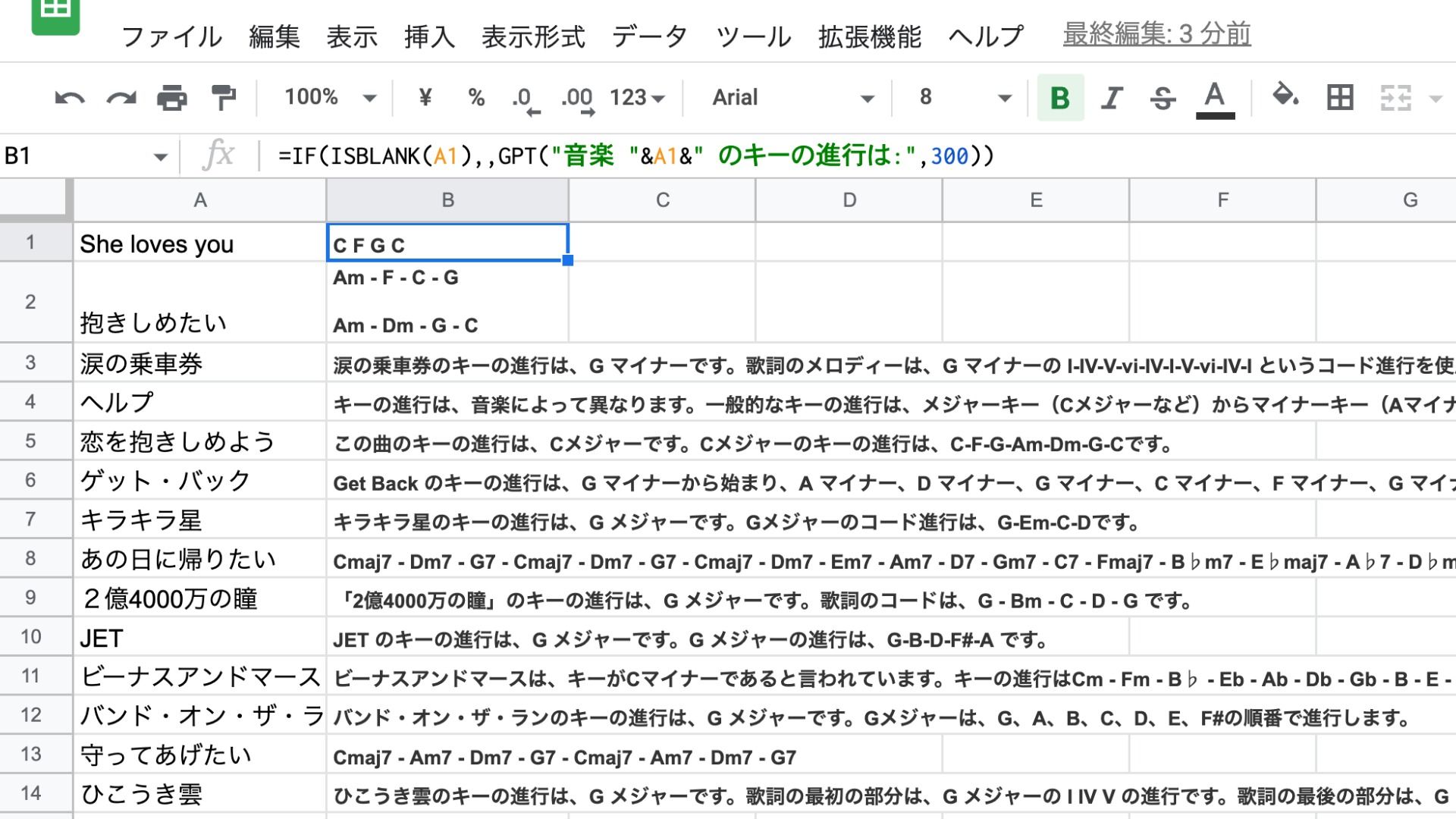Viewport: 1456px width, 819px height.
Task: Select column C header
Action: tap(662, 200)
